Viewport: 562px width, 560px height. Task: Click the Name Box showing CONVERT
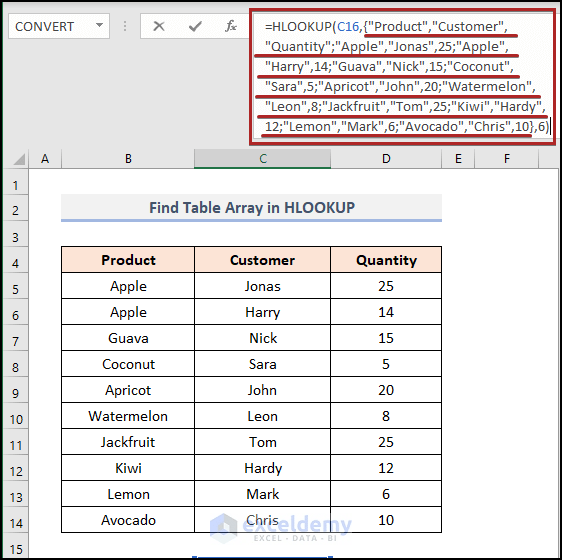[59, 26]
